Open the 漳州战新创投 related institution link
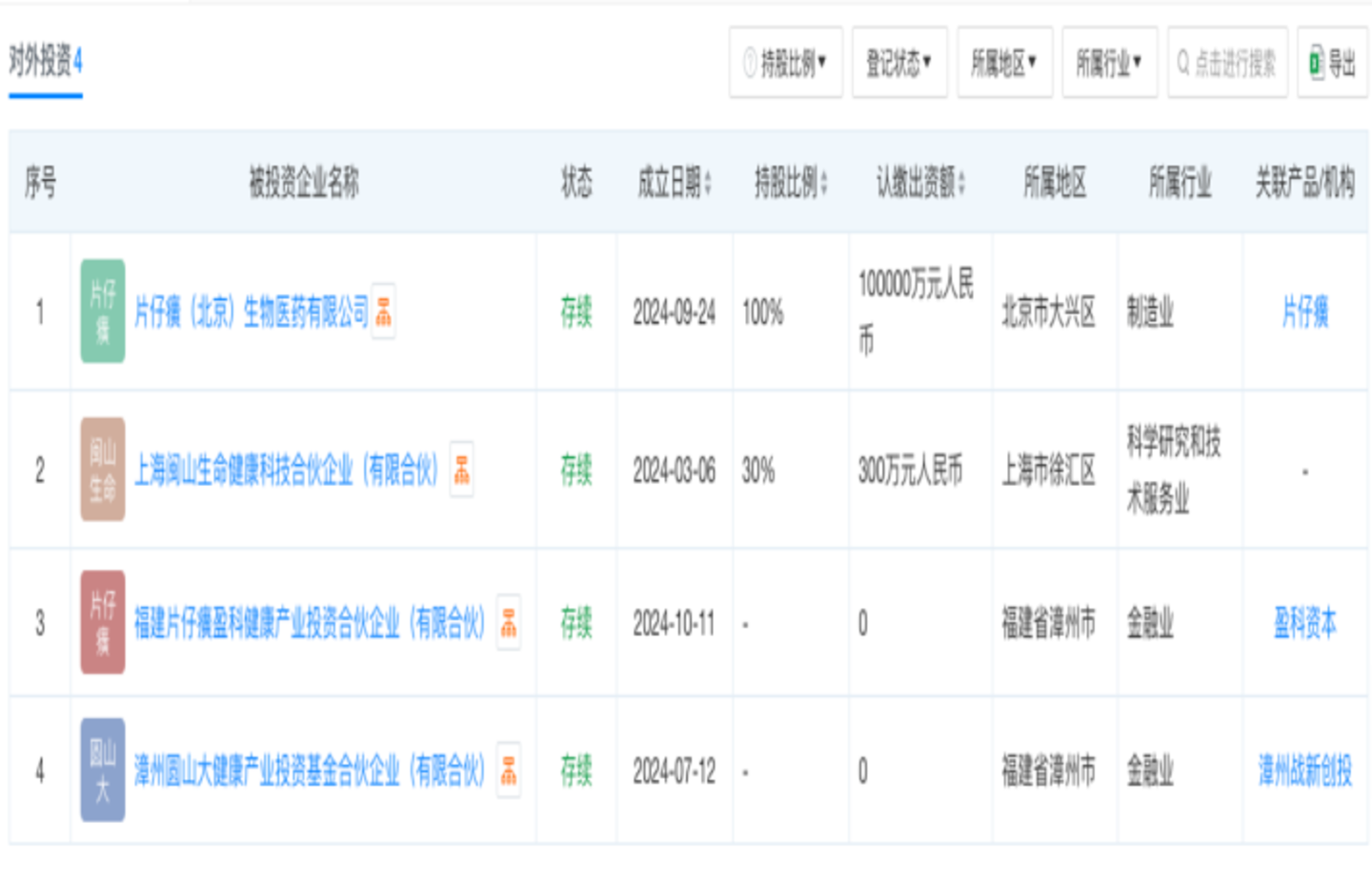This screenshot has height=884, width=1372. click(x=1304, y=770)
